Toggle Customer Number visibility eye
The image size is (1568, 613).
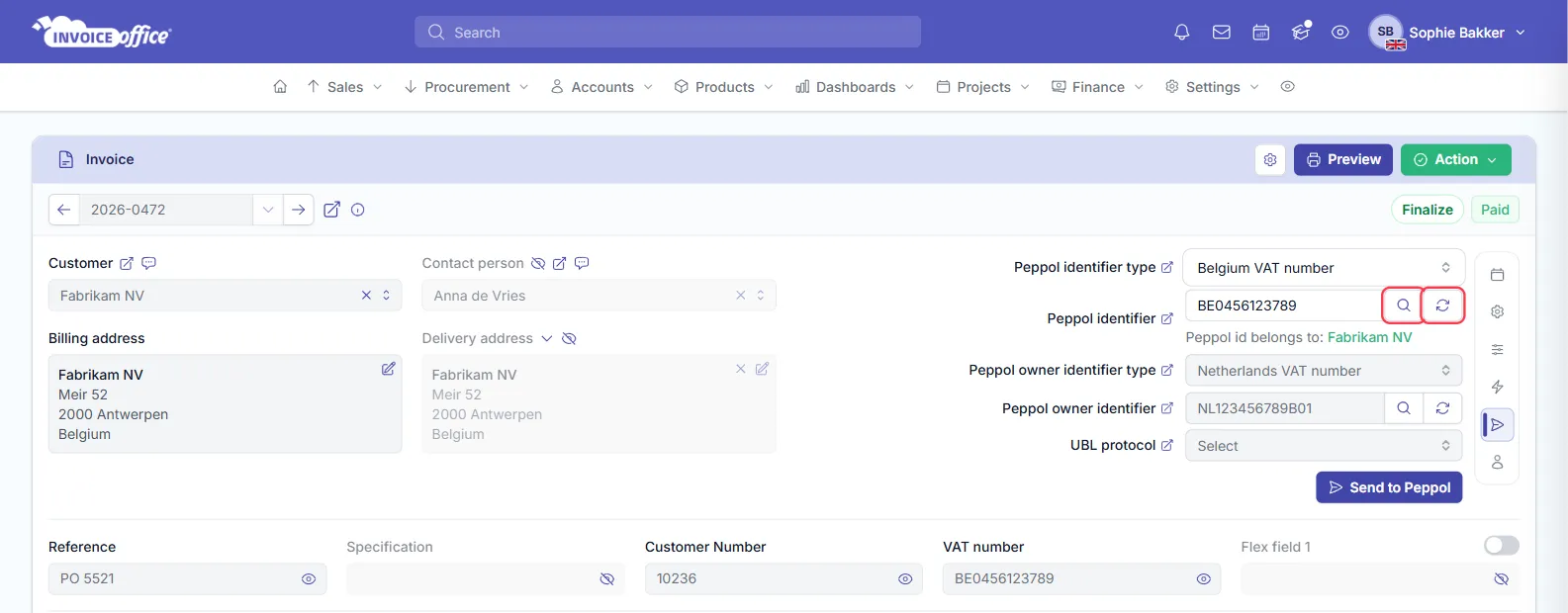(x=905, y=579)
